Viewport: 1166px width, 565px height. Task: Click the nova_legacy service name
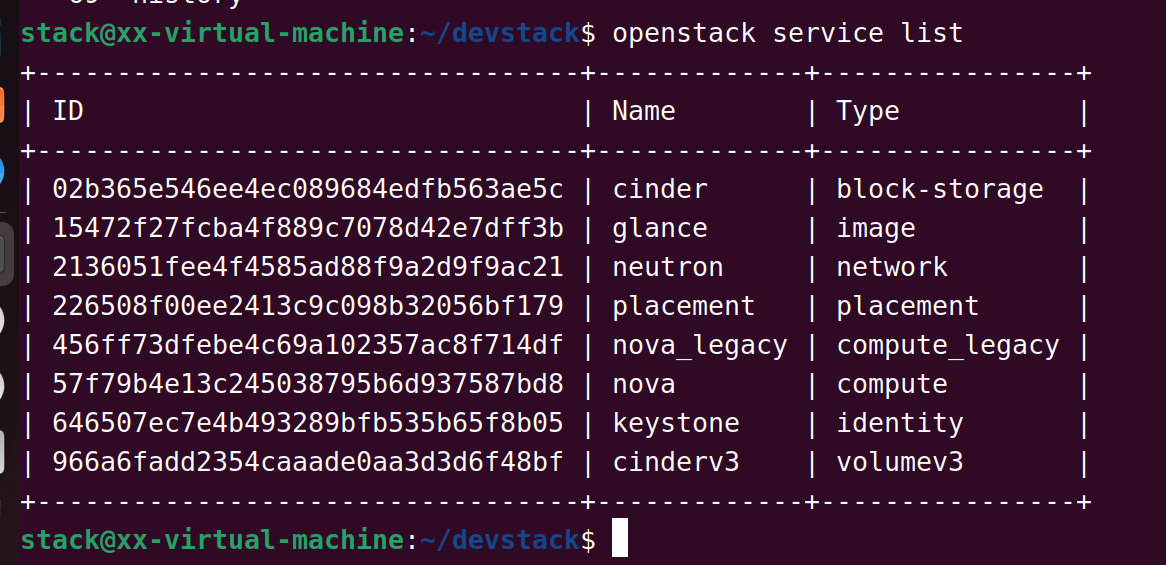[x=699, y=345]
